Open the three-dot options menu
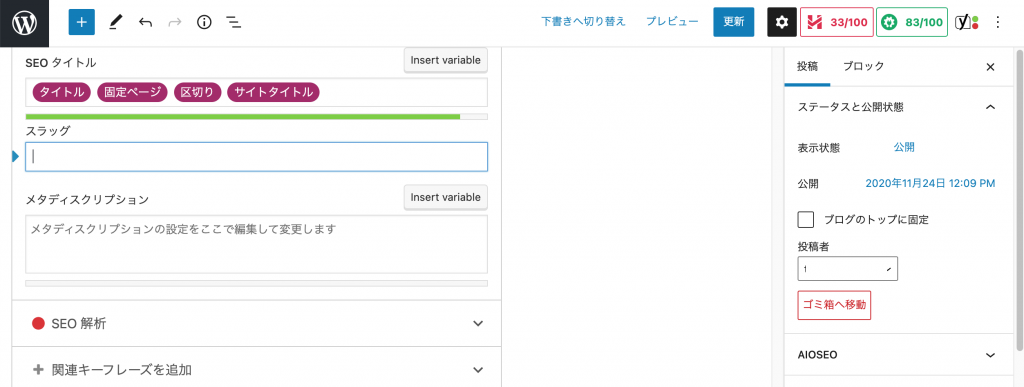This screenshot has height=387, width=1024. pyautogui.click(x=997, y=22)
